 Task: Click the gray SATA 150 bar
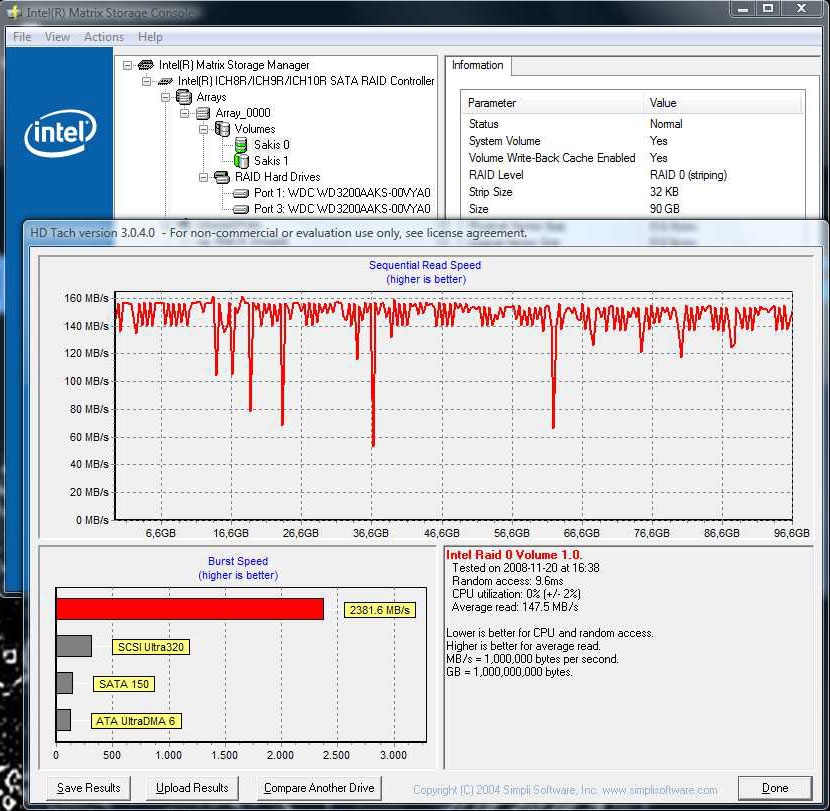point(64,683)
